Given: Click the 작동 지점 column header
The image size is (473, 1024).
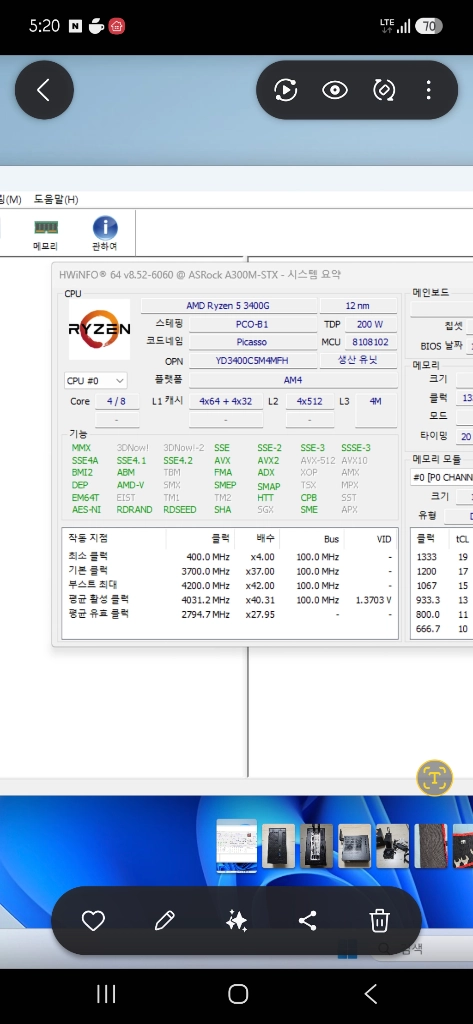Looking at the screenshot, I should click(x=88, y=538).
